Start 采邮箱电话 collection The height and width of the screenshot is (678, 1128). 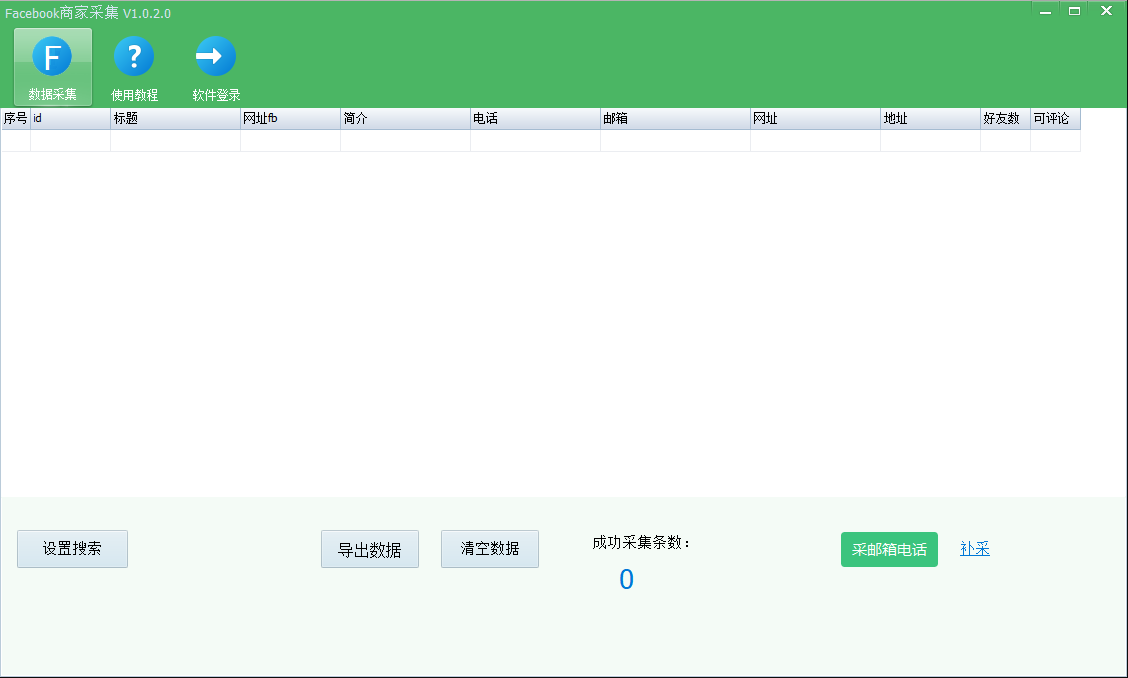889,549
